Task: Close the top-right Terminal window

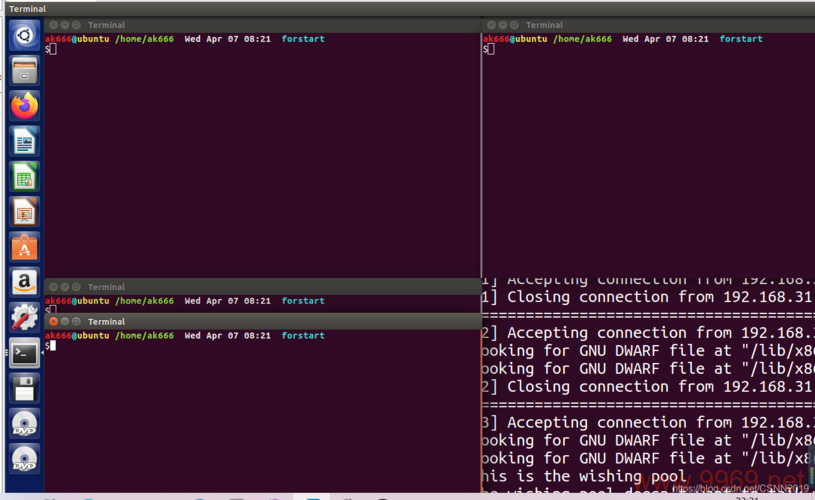Action: [491, 25]
